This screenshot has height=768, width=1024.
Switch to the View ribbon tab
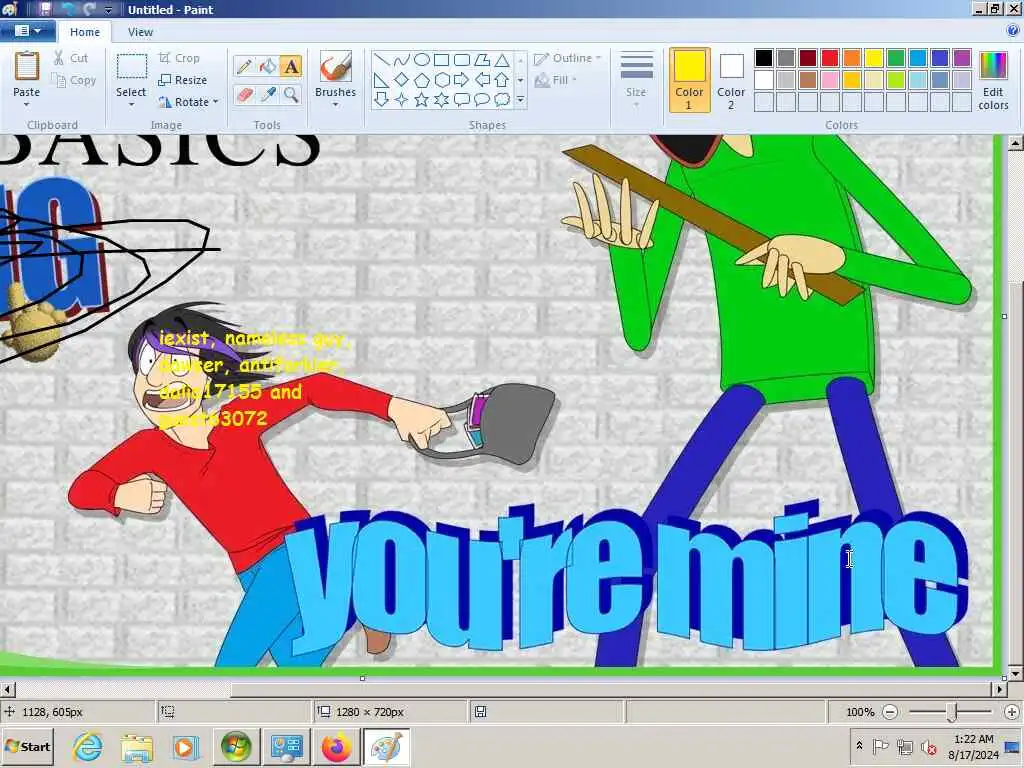(x=140, y=31)
